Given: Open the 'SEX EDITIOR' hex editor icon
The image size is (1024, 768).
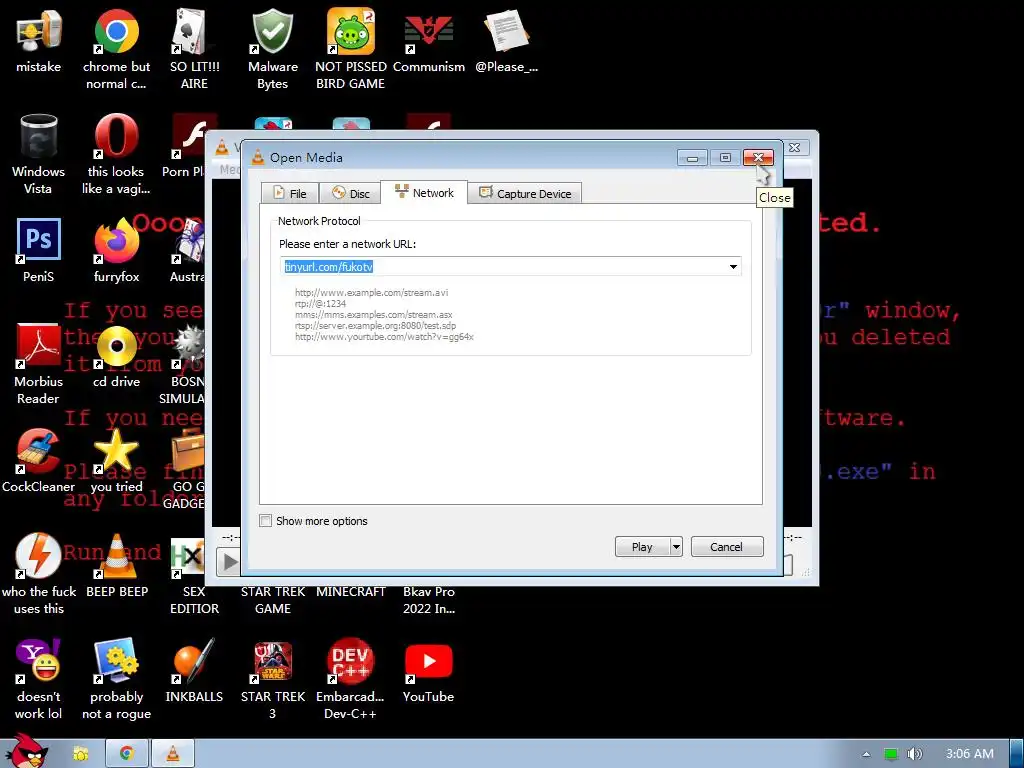Looking at the screenshot, I should (x=194, y=574).
